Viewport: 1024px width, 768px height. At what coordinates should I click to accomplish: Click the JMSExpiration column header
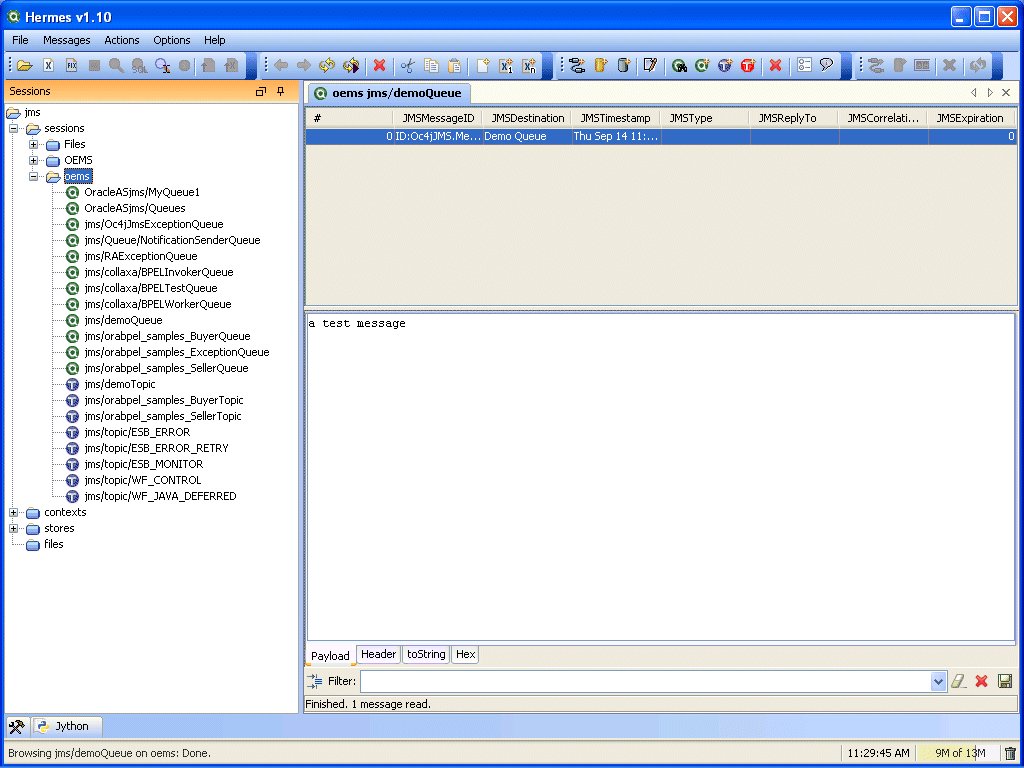pos(970,118)
